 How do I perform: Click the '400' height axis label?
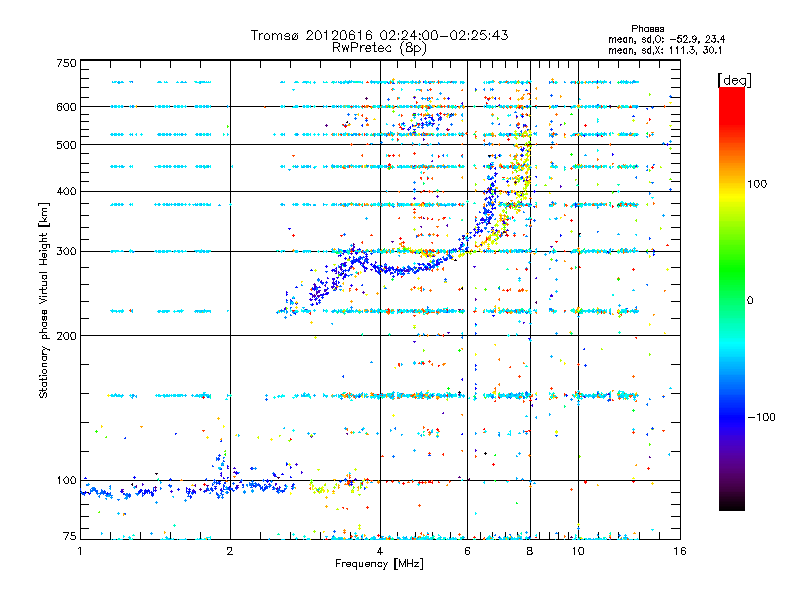(x=66, y=191)
